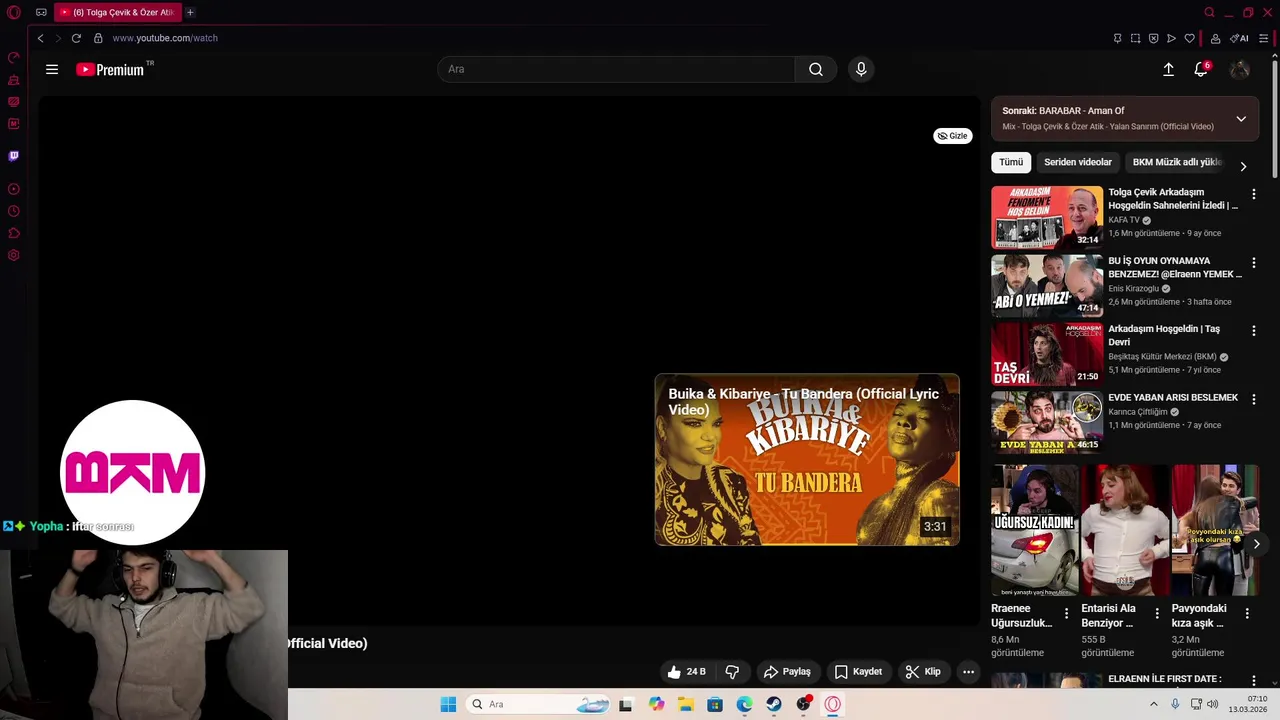Screen dimensions: 1280x720
Task: Open YouTube account avatar menu
Action: coord(1240,69)
